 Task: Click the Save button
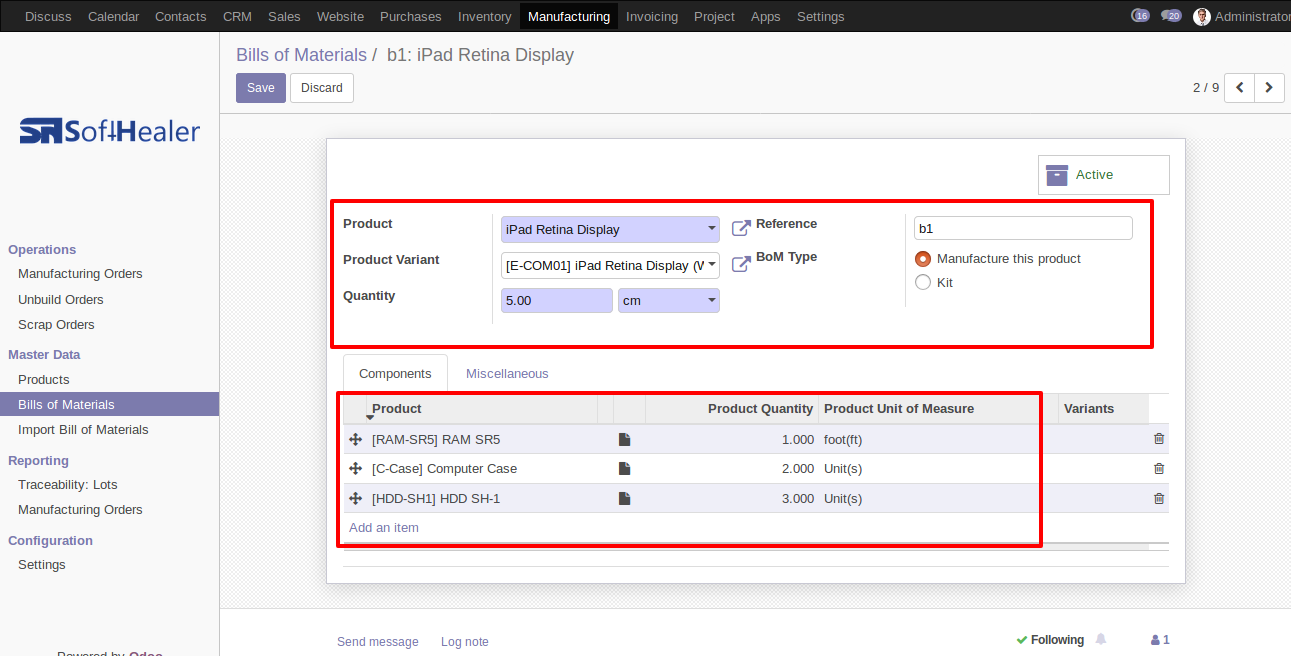tap(261, 88)
